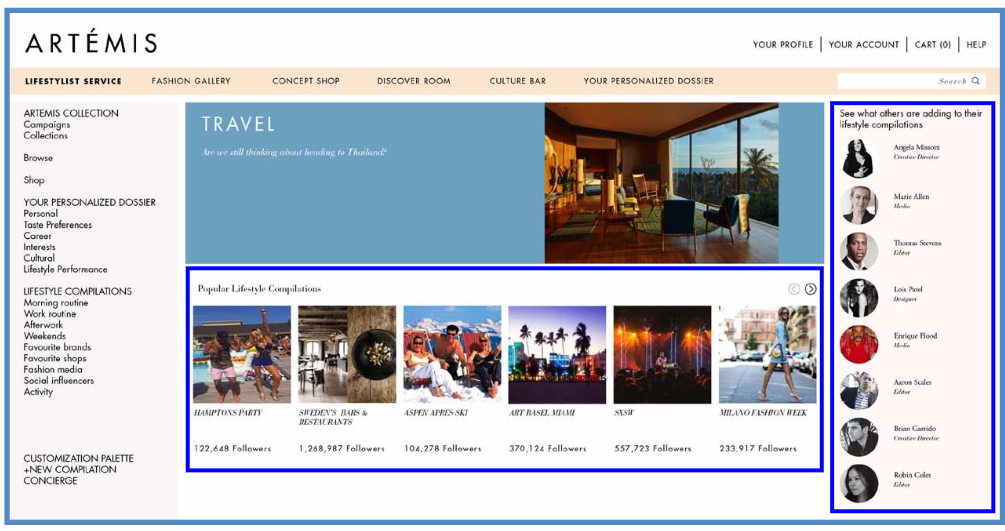Image resolution: width=1005 pixels, height=531 pixels.
Task: Click the Your Personalized Dossier sidebar heading
Action: [x=90, y=202]
